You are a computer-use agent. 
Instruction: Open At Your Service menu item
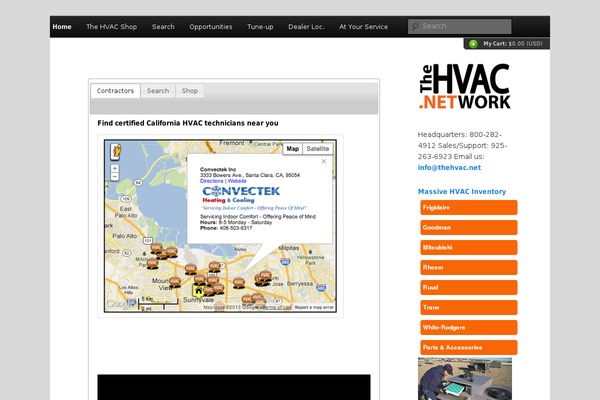pos(364,27)
